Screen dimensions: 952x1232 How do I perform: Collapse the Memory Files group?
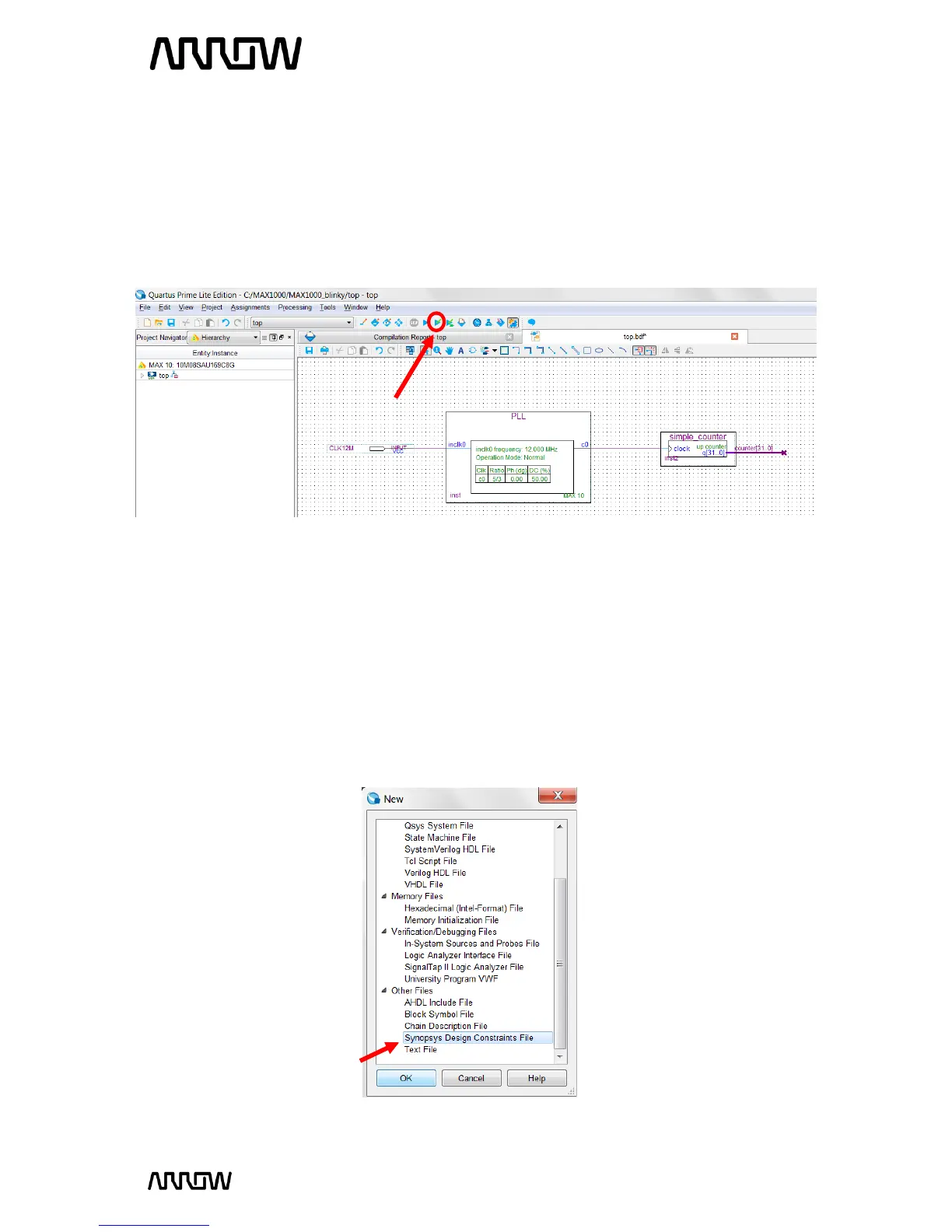tap(383, 896)
